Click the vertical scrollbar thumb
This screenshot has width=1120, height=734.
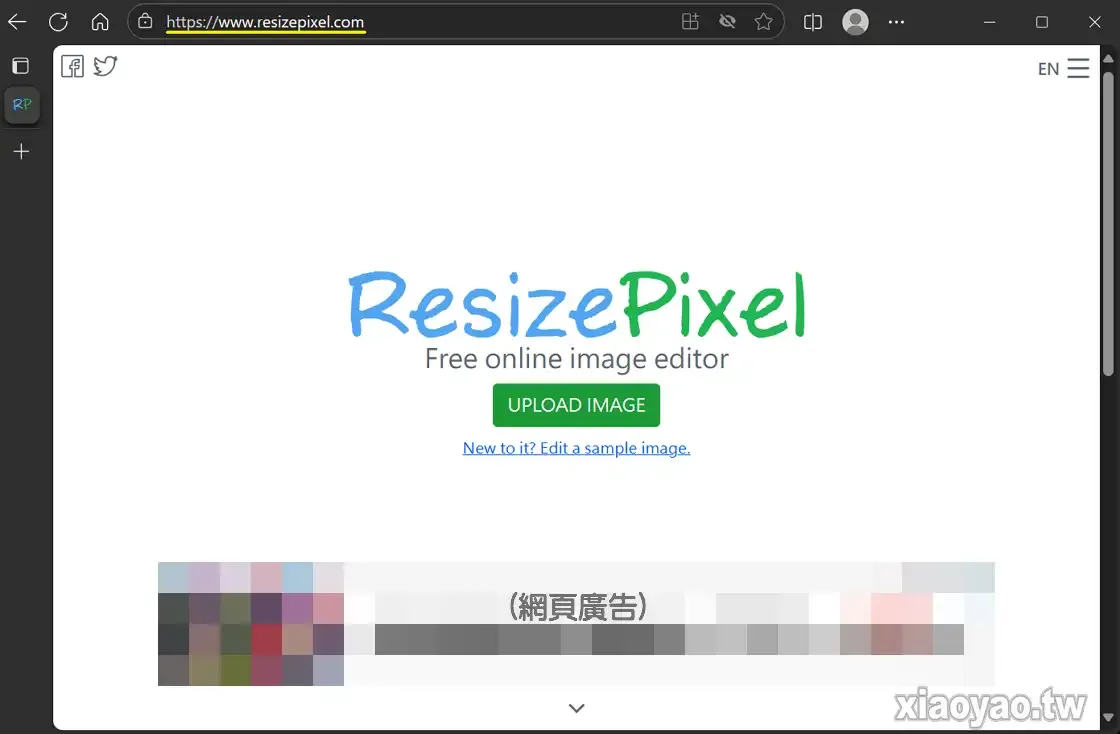pyautogui.click(x=1108, y=223)
